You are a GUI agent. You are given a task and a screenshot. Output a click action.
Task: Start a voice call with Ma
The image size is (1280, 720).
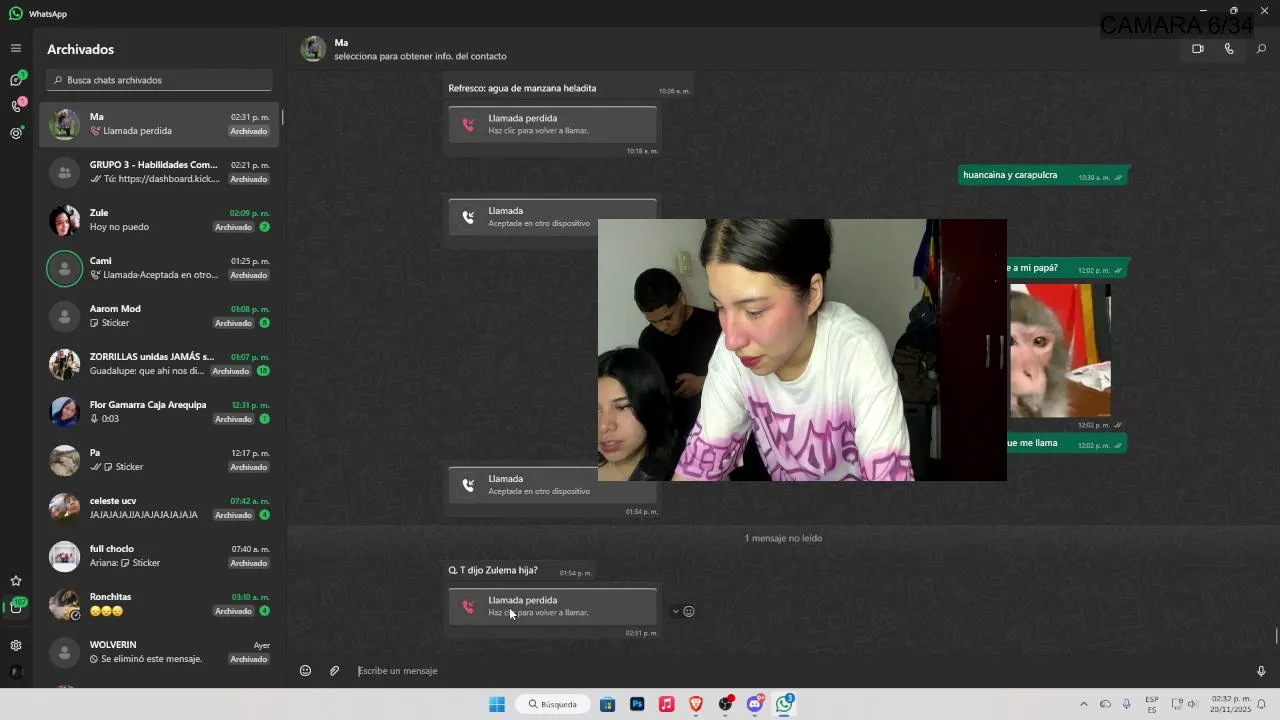1229,49
